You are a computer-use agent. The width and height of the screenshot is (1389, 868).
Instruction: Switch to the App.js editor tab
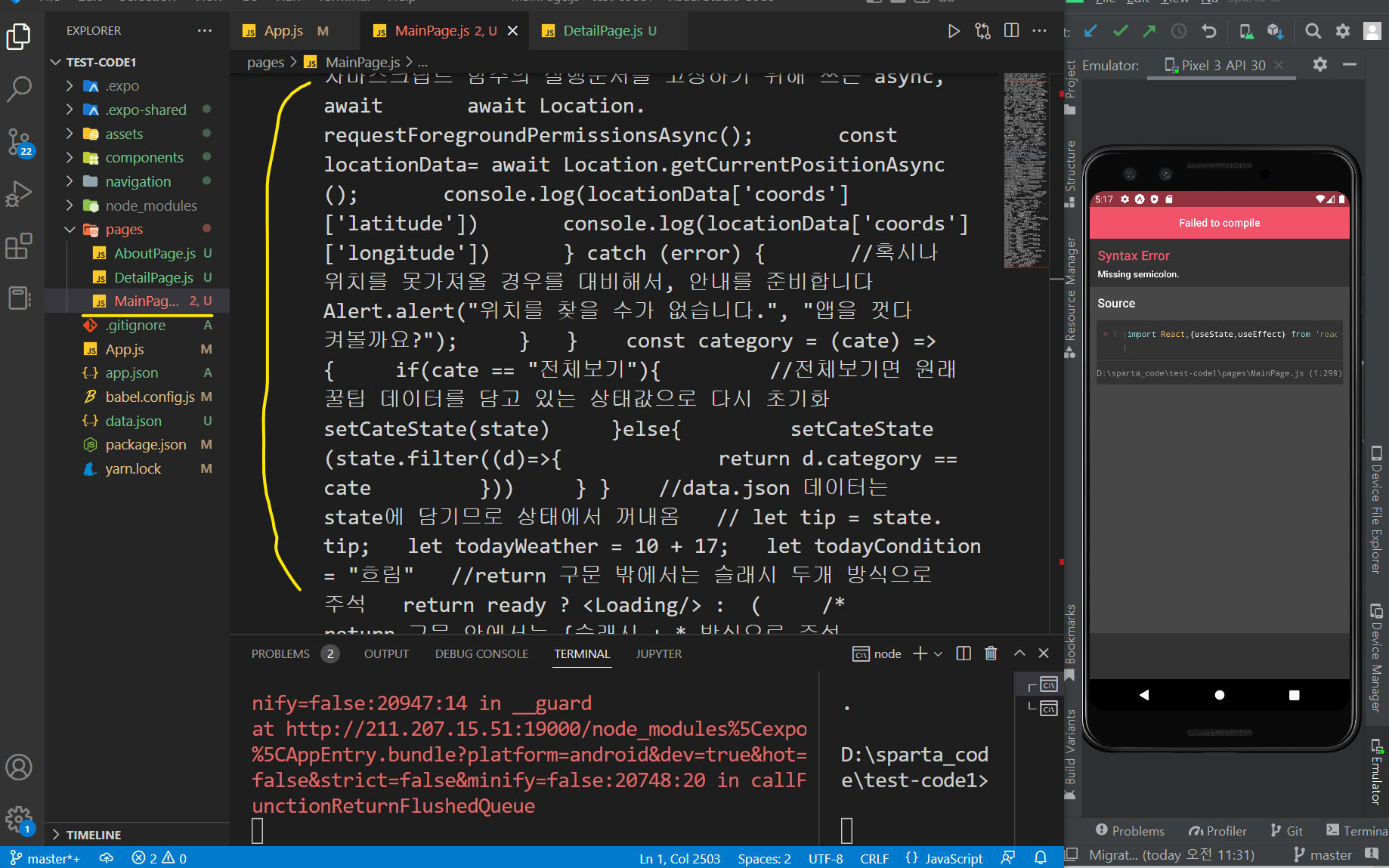click(x=285, y=31)
